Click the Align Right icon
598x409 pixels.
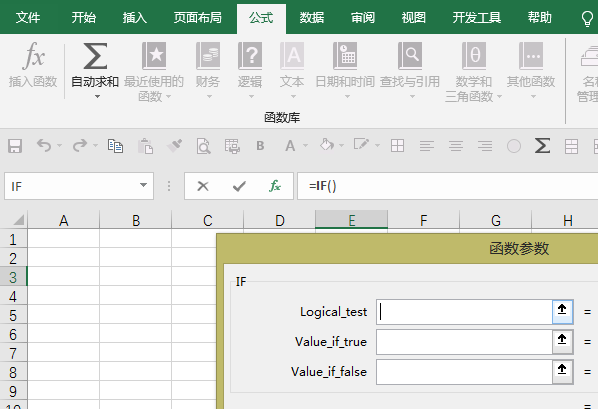pyautogui.click(x=485, y=146)
